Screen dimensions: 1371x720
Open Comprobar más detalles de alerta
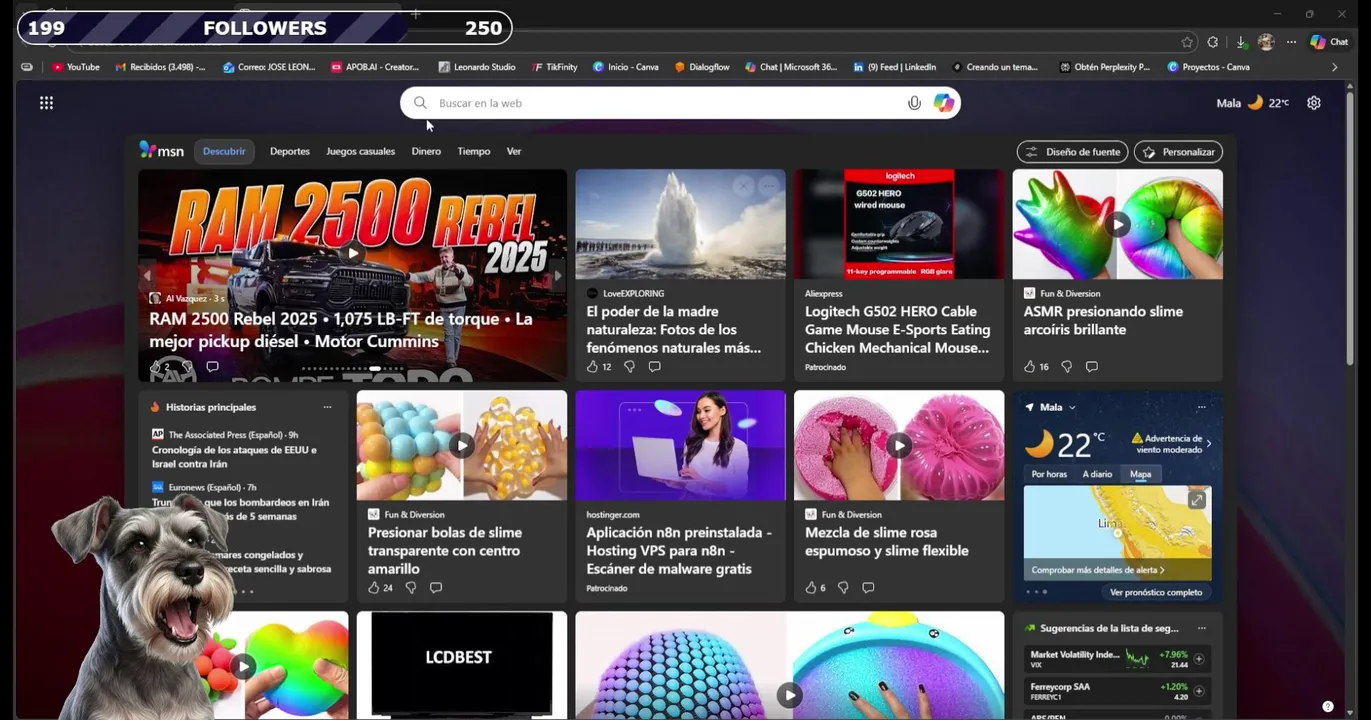click(1098, 570)
